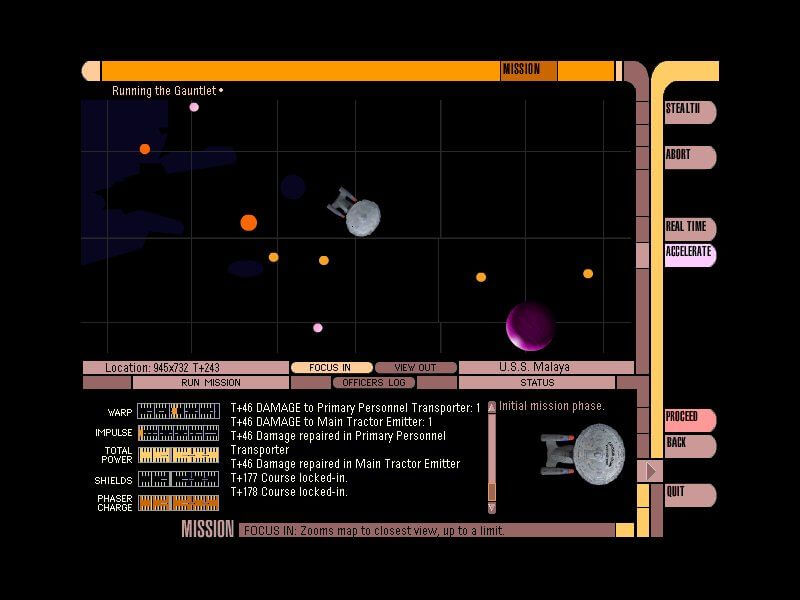Click the yellow dot below the orange star
This screenshot has width=800, height=600.
273,257
